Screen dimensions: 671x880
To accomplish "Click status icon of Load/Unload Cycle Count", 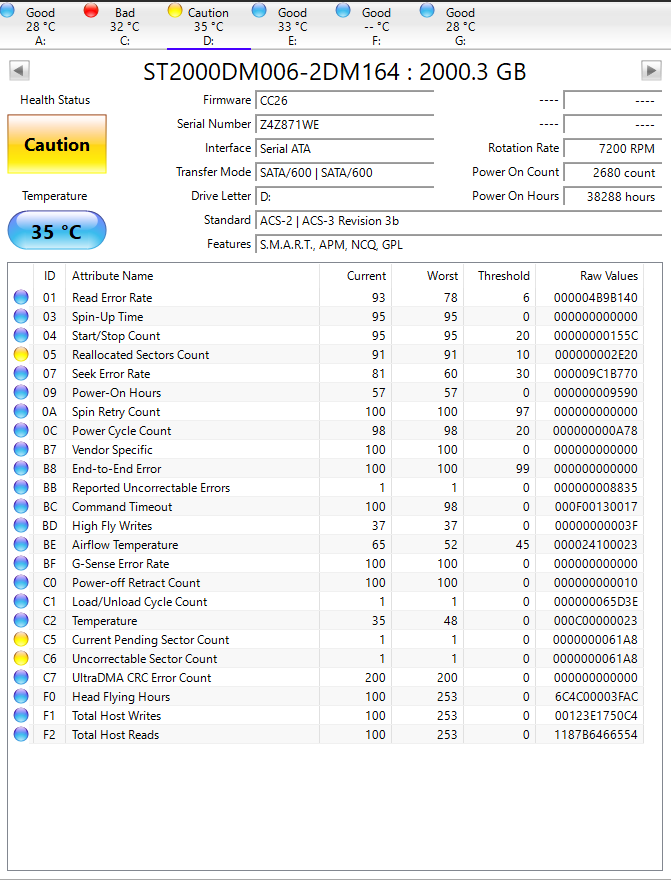I will 21,602.
